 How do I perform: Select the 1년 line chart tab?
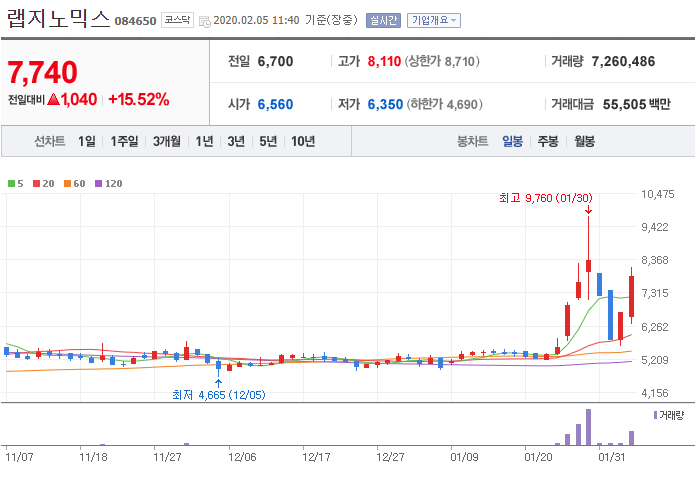204,141
